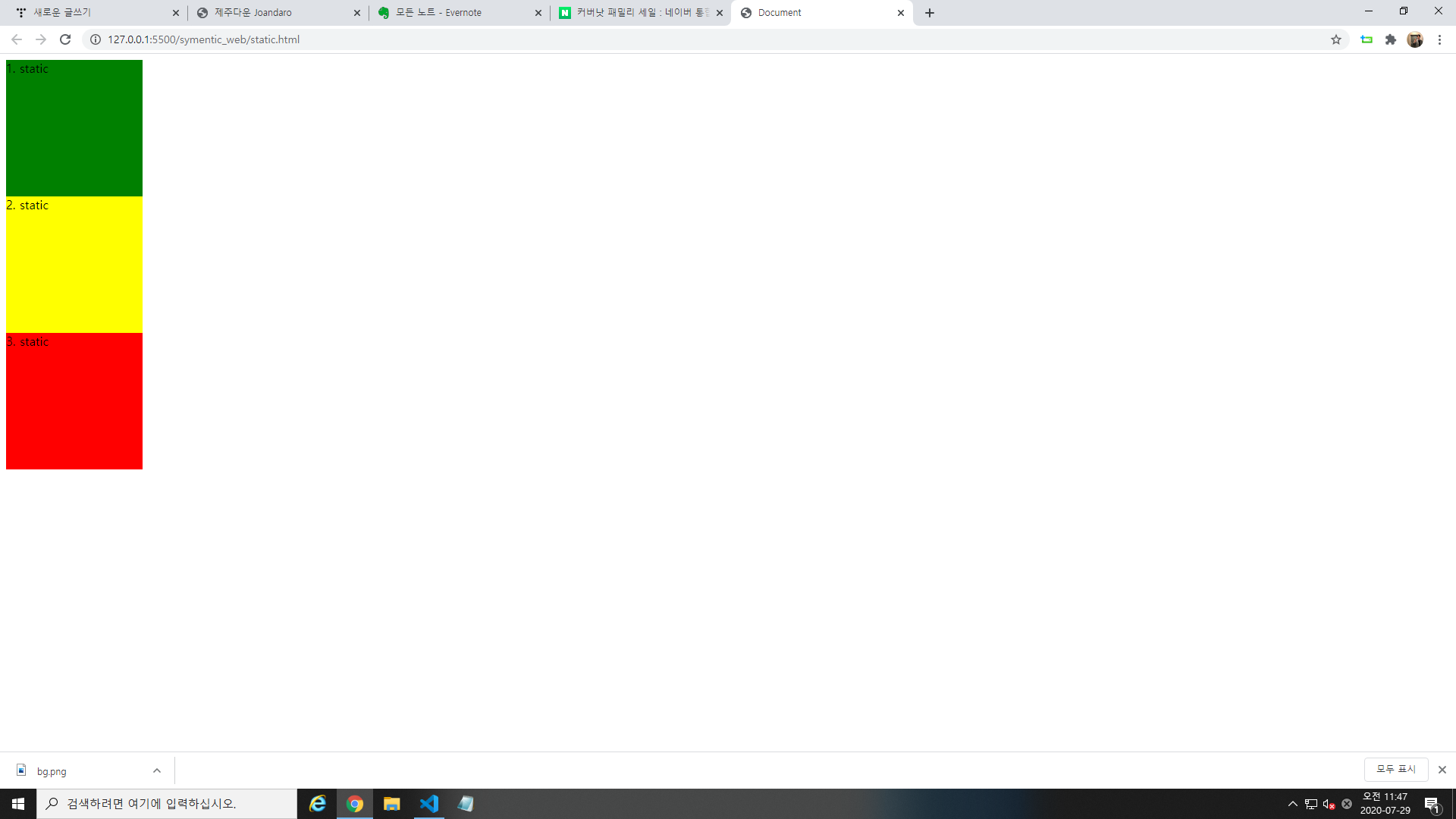This screenshot has height=819, width=1456.
Task: Open the Chrome extensions puzzle icon
Action: (1390, 39)
